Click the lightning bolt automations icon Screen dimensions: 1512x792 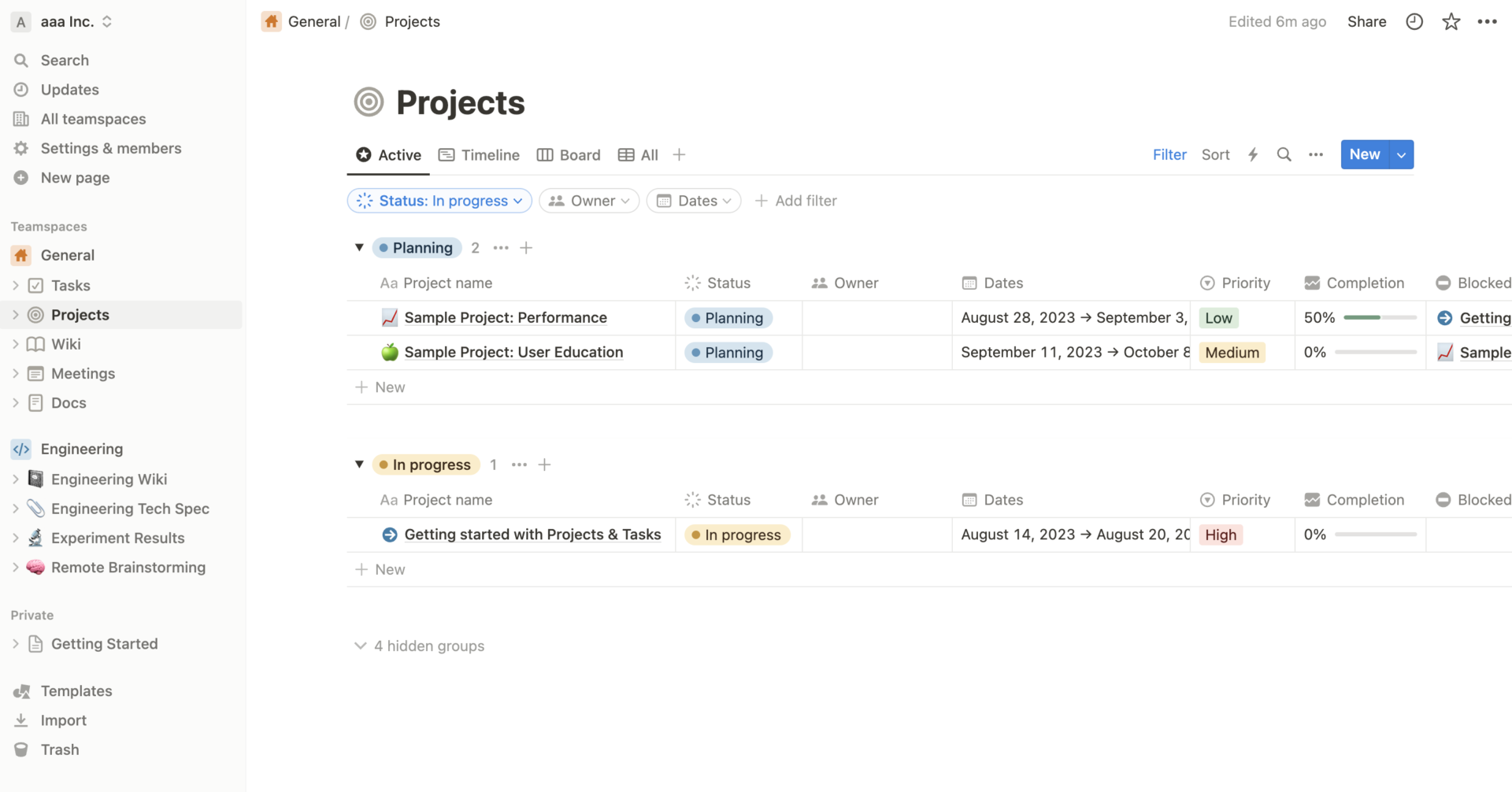(1252, 154)
